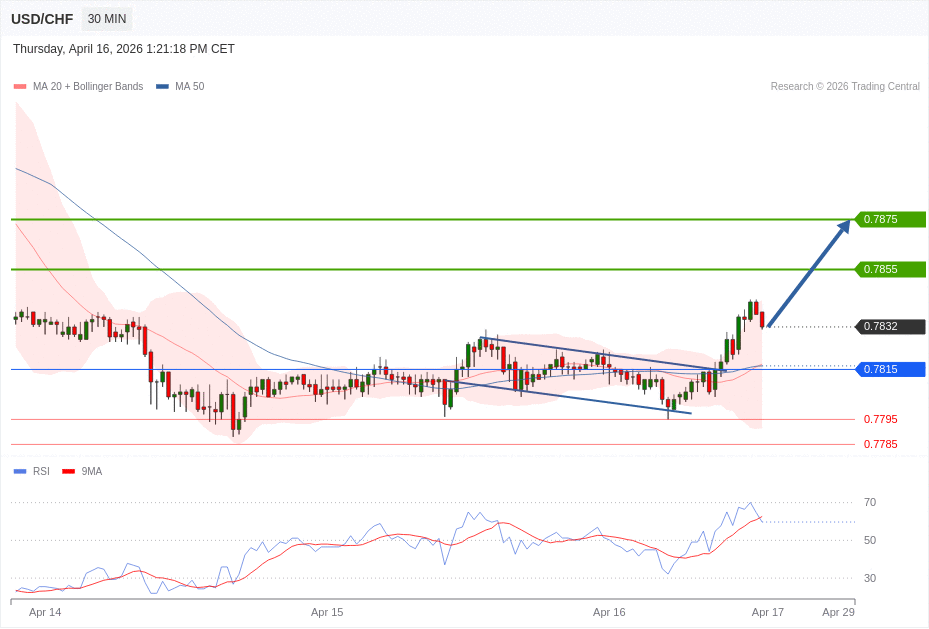Select the 0.7875 green resistance price tag

[x=890, y=219]
